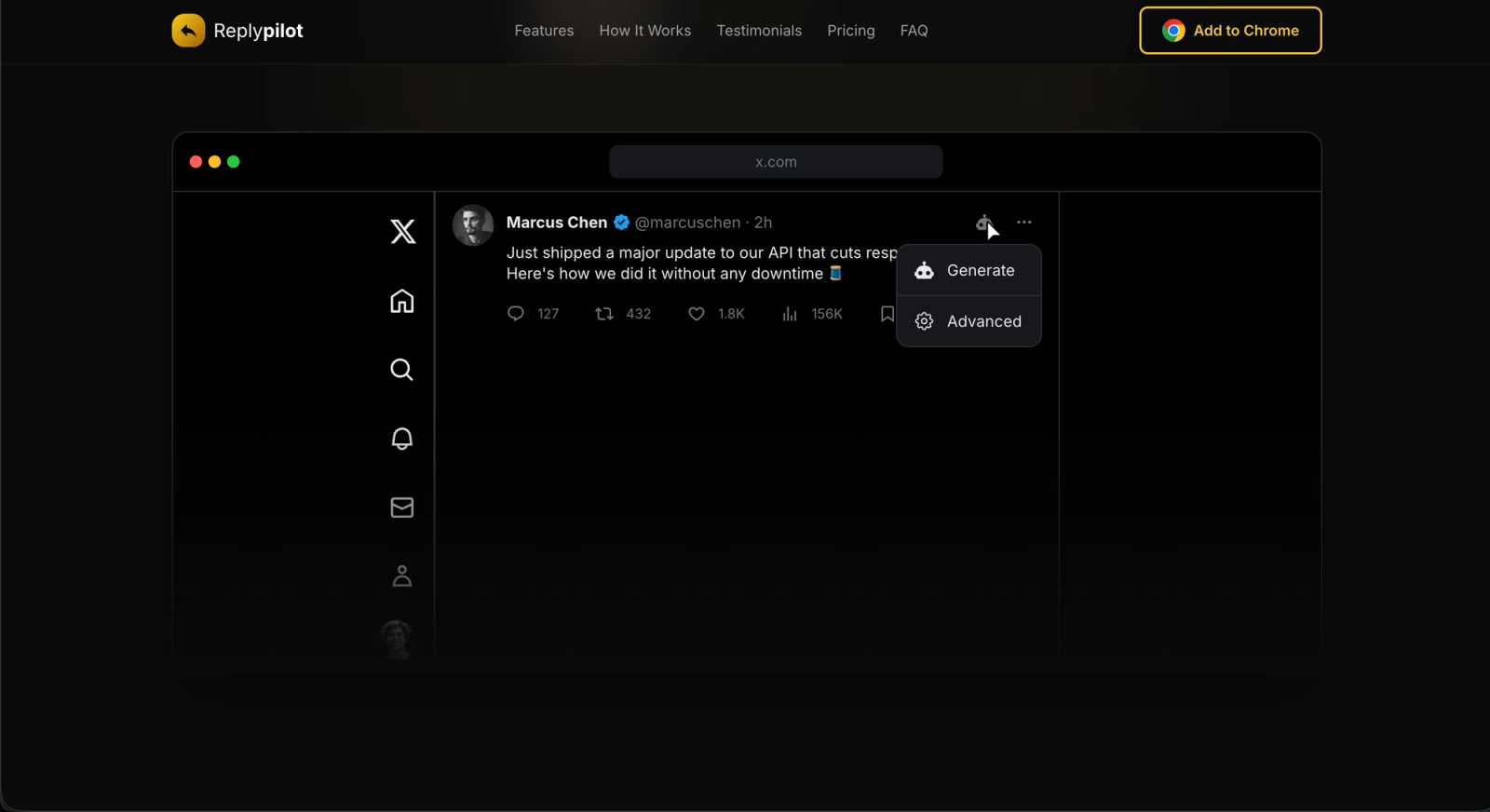Click the 127 replies count
Viewport: 1490px width, 812px height.
tap(548, 314)
